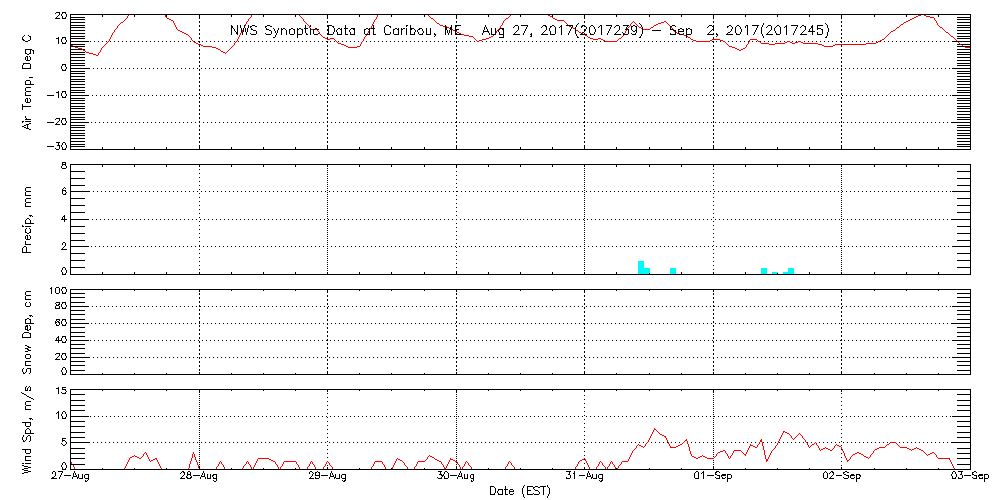Click the last cyan precipitation bar on 01-Sep
Viewport: 1000px width, 500px height.
coord(791,270)
